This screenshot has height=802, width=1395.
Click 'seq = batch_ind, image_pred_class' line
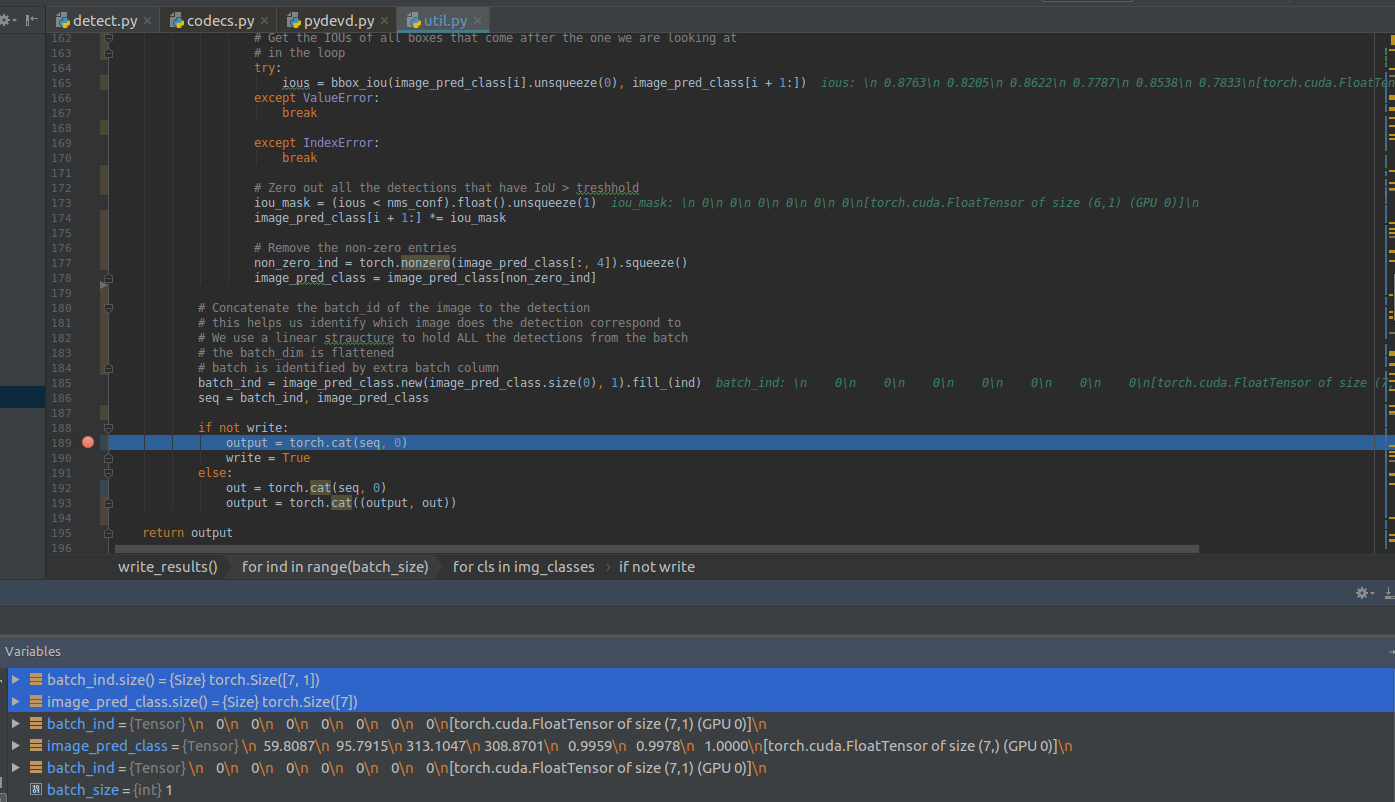(x=313, y=398)
